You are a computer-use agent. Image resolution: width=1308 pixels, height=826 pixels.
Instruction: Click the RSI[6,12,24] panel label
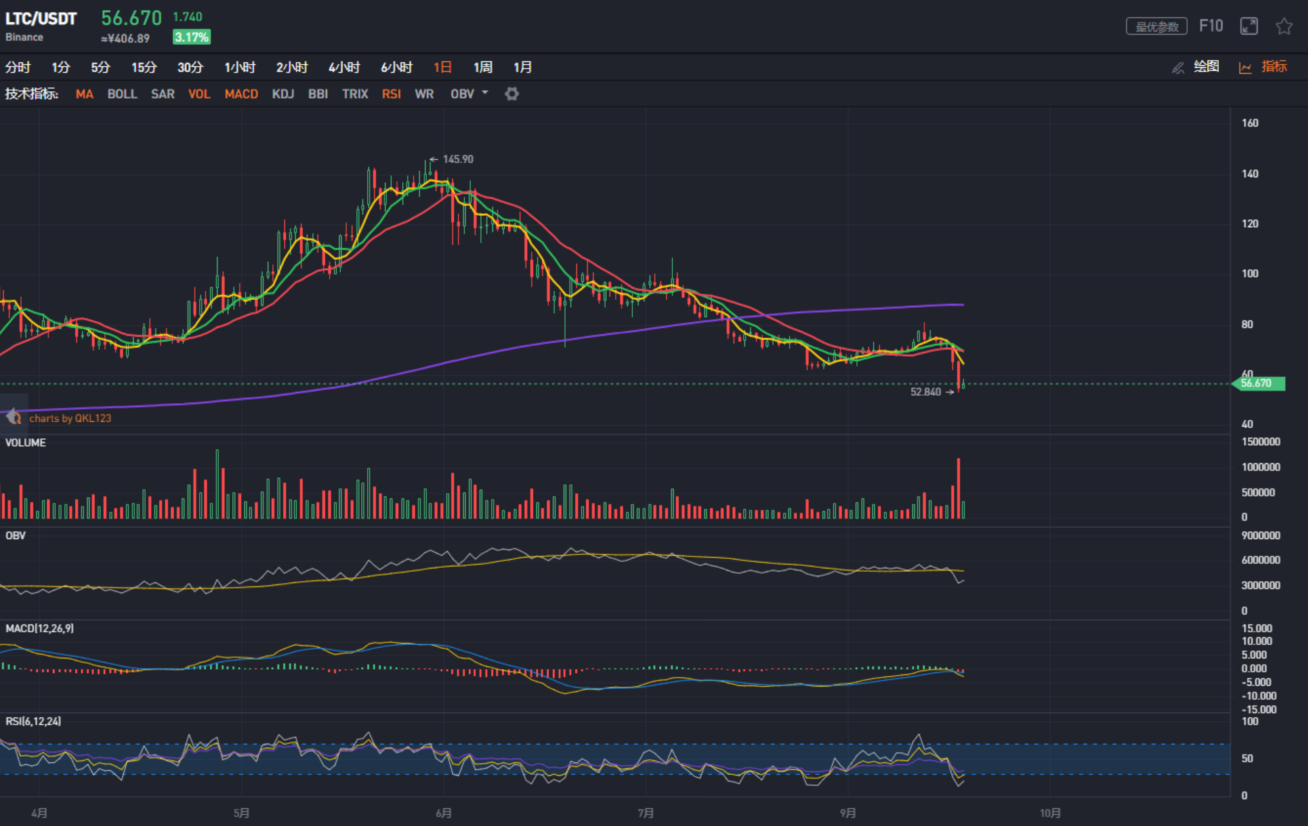(35, 721)
